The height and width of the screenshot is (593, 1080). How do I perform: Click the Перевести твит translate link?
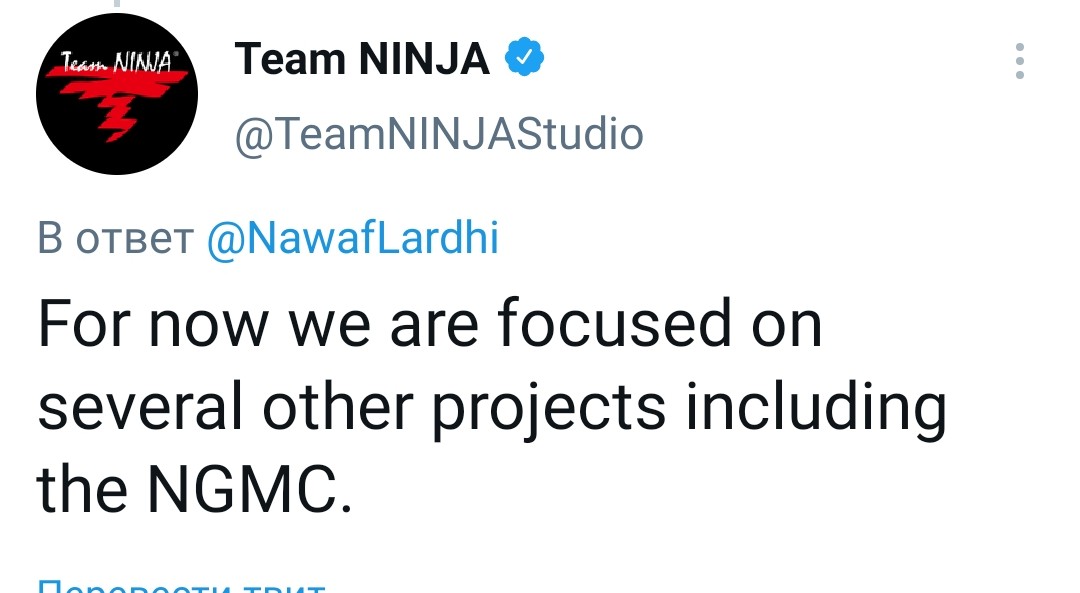[181, 587]
